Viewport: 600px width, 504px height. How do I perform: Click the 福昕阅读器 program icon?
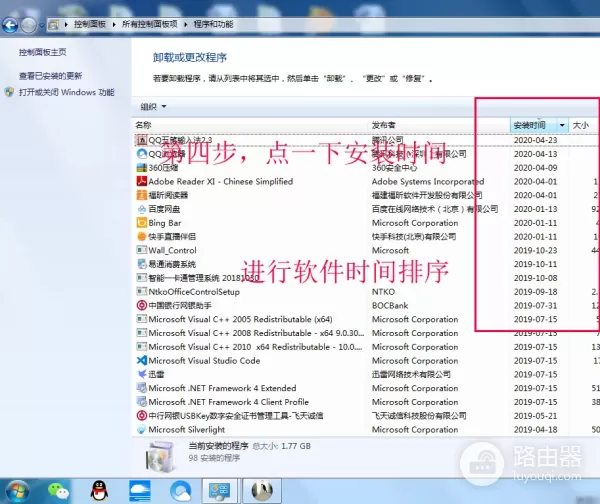tap(142, 195)
